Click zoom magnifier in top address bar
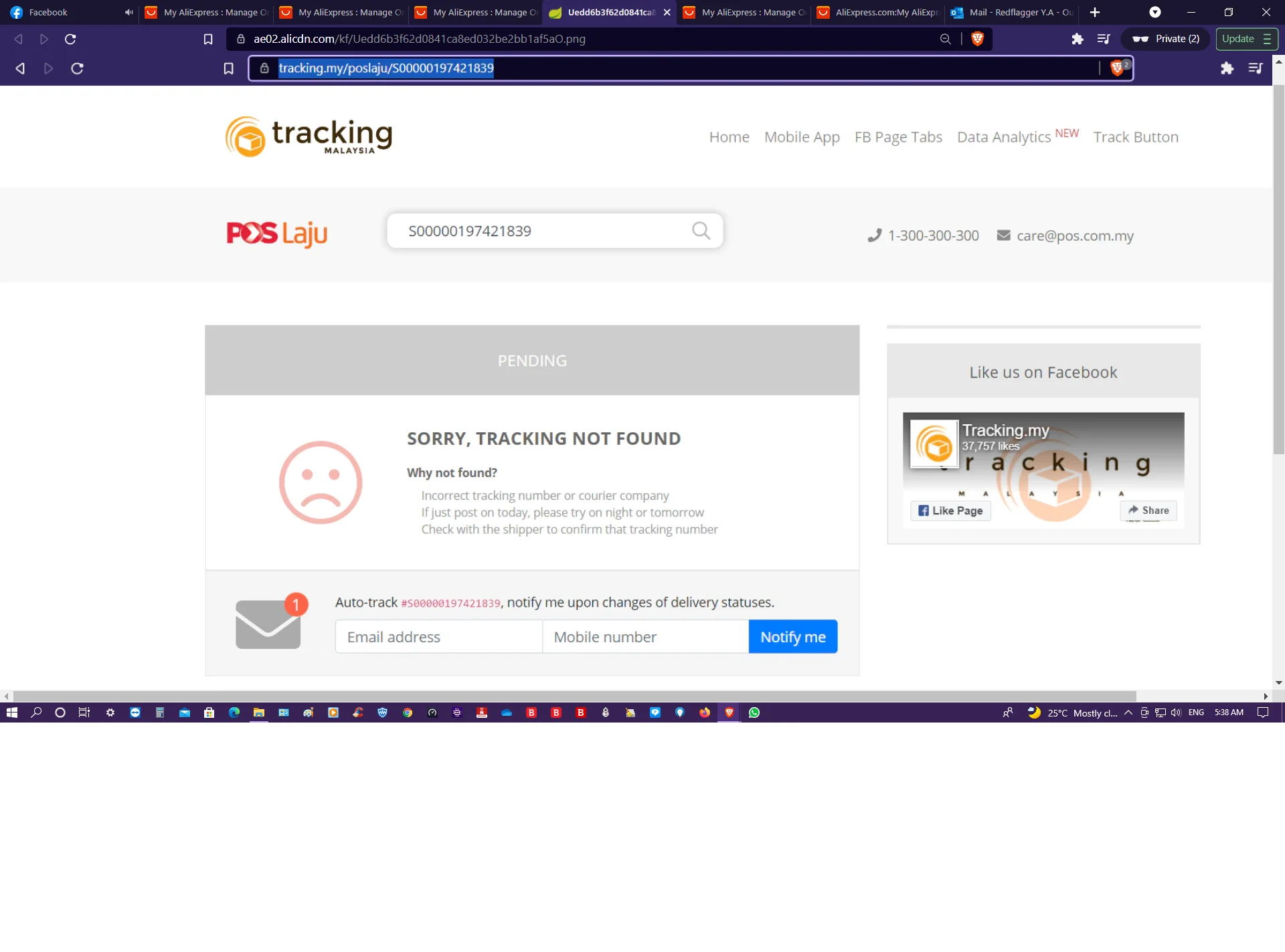 [x=945, y=39]
